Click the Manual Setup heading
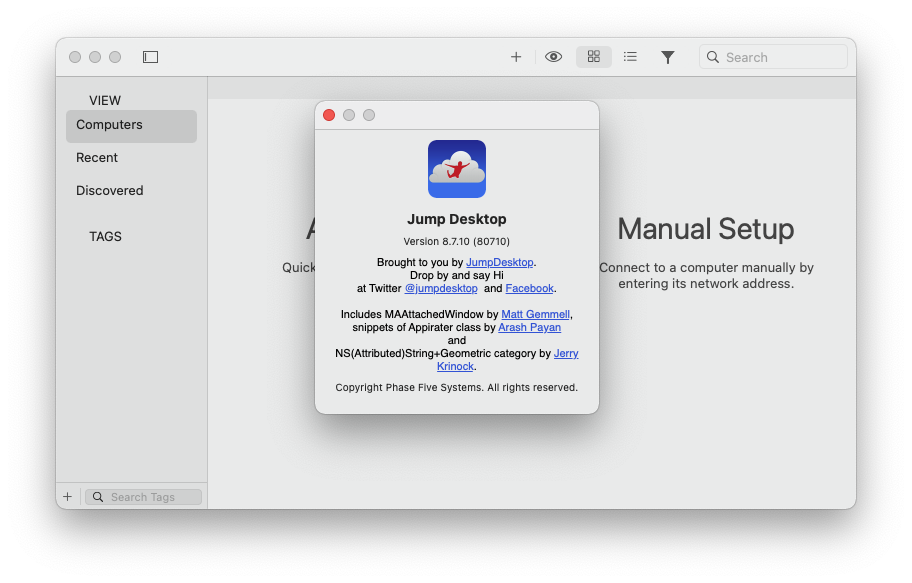 (706, 229)
